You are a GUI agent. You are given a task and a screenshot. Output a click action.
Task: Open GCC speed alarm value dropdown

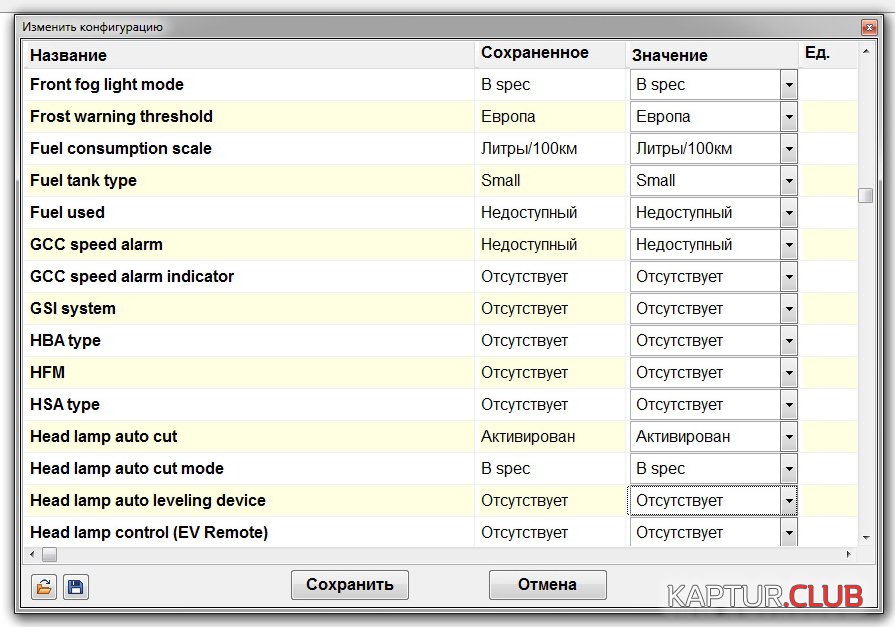click(788, 245)
